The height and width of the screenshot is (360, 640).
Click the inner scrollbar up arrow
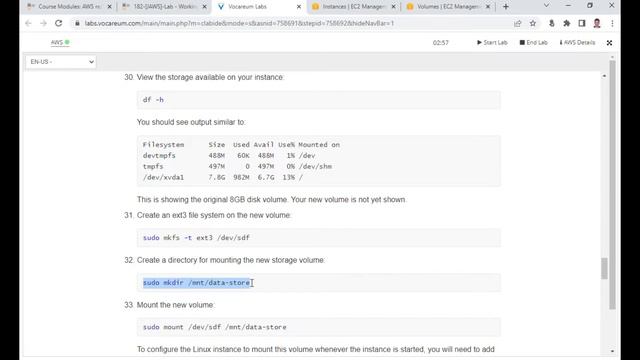point(604,76)
